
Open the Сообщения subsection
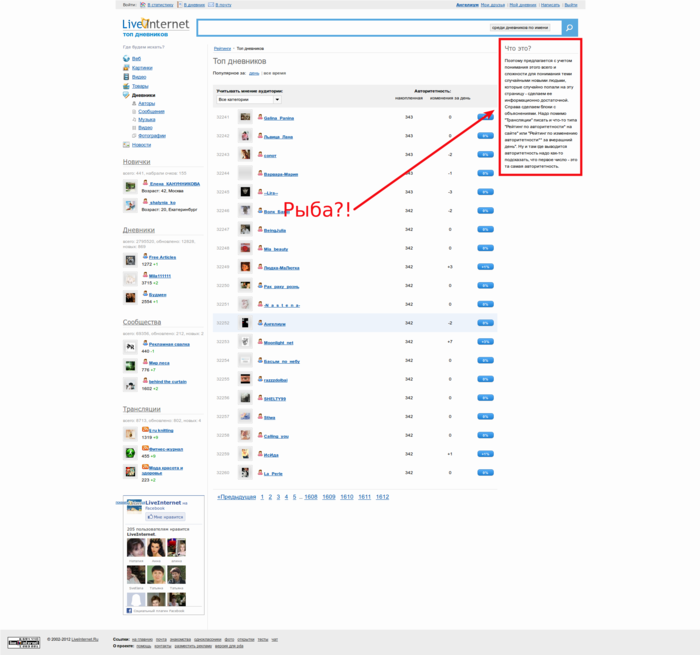point(151,112)
